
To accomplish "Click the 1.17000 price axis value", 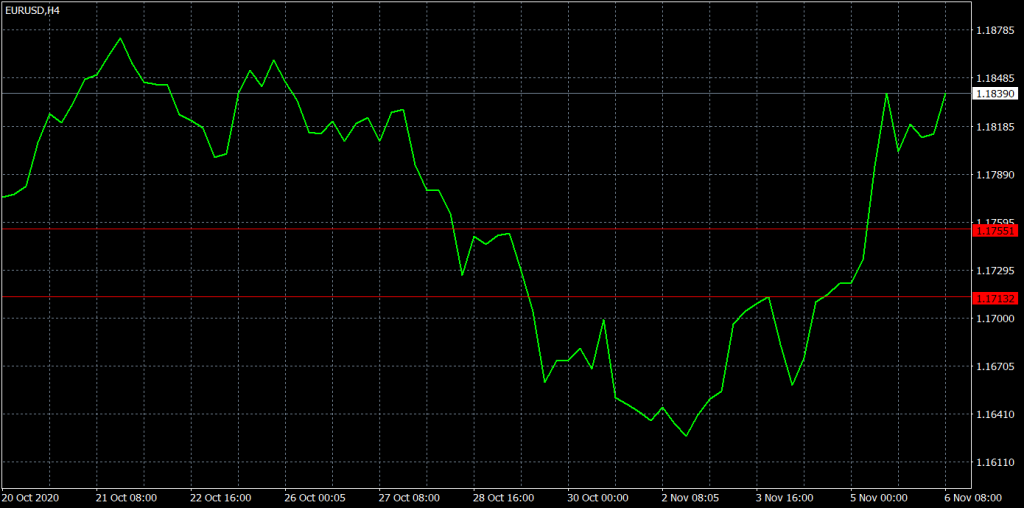I will [x=995, y=319].
